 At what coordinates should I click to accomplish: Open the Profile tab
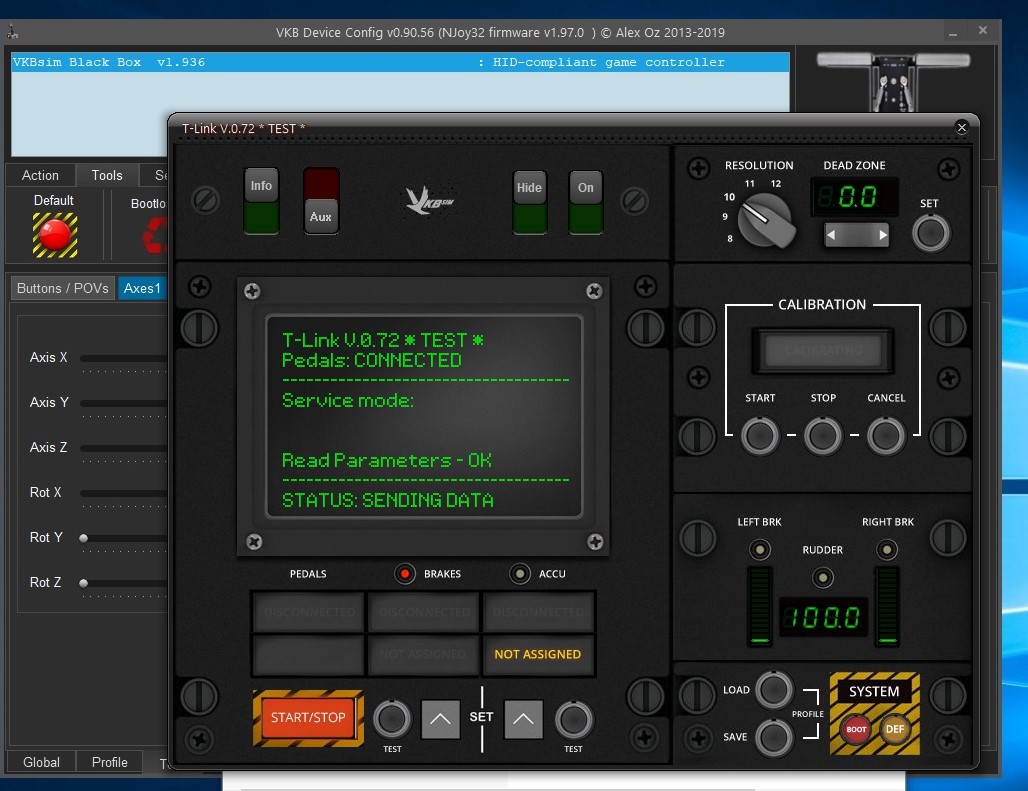pos(109,762)
